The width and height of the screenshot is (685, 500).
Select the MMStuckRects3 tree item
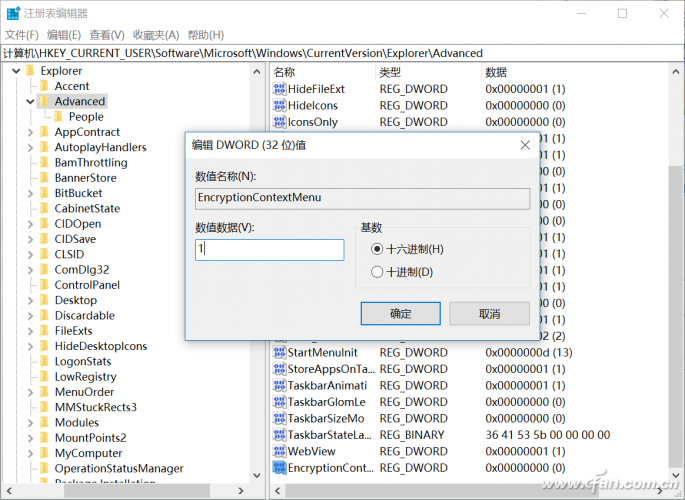[95, 407]
